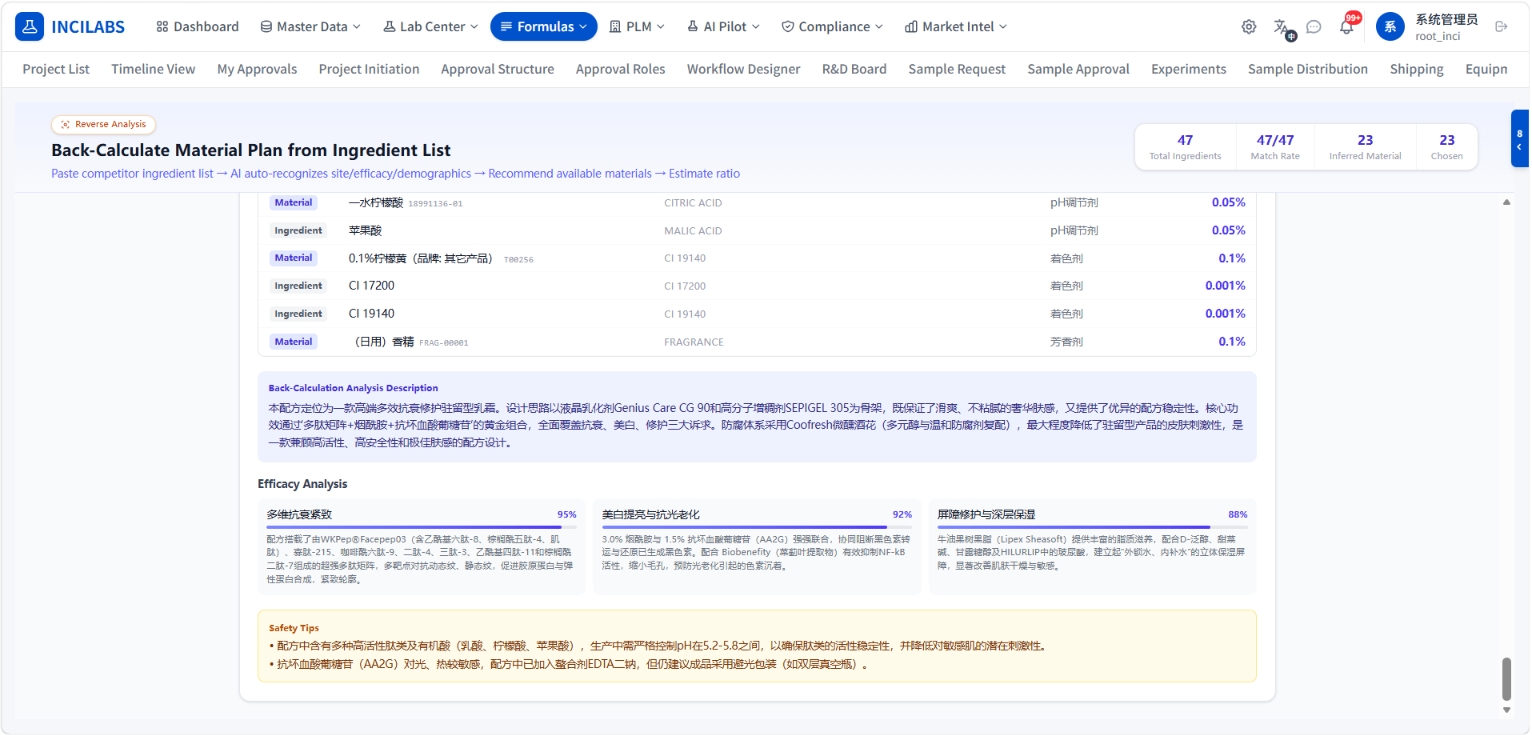Open the Master Data dropdown menu
The image size is (1532, 735).
point(310,27)
